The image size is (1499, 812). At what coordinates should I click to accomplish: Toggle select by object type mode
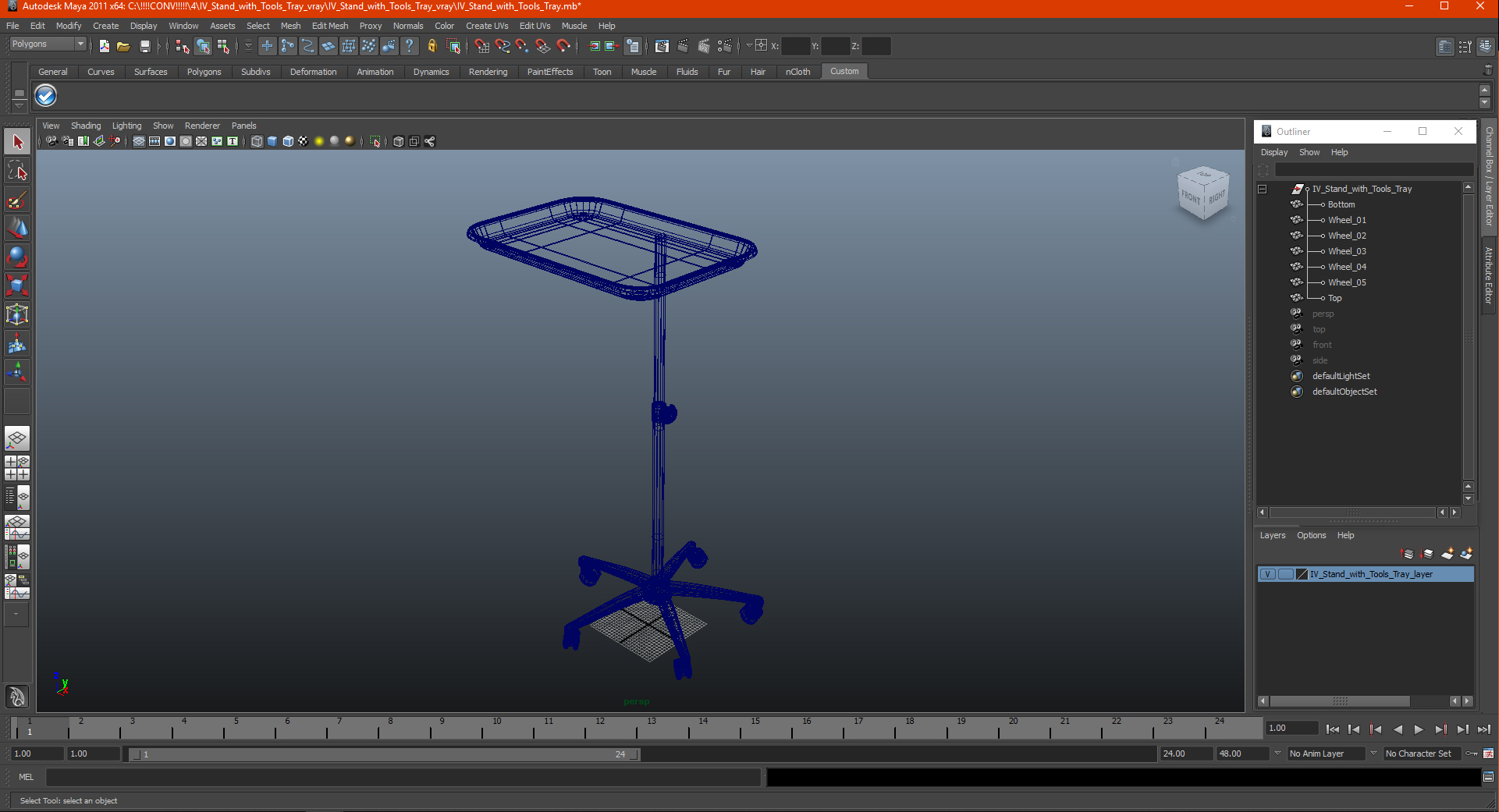203,46
